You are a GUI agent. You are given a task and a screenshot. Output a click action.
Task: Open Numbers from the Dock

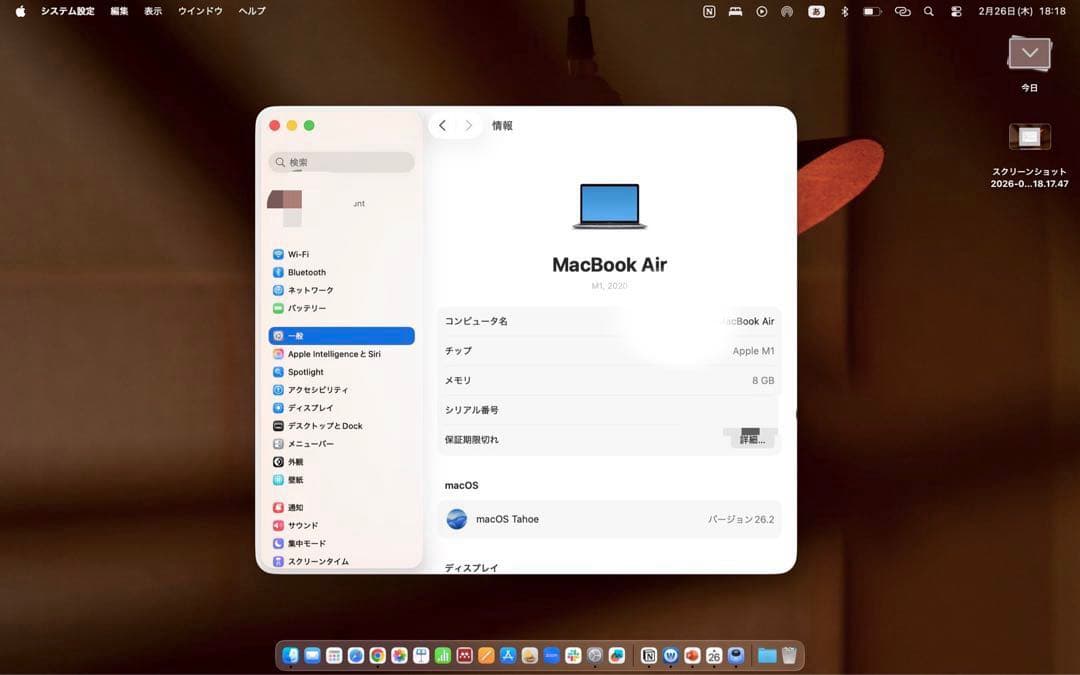coord(443,655)
